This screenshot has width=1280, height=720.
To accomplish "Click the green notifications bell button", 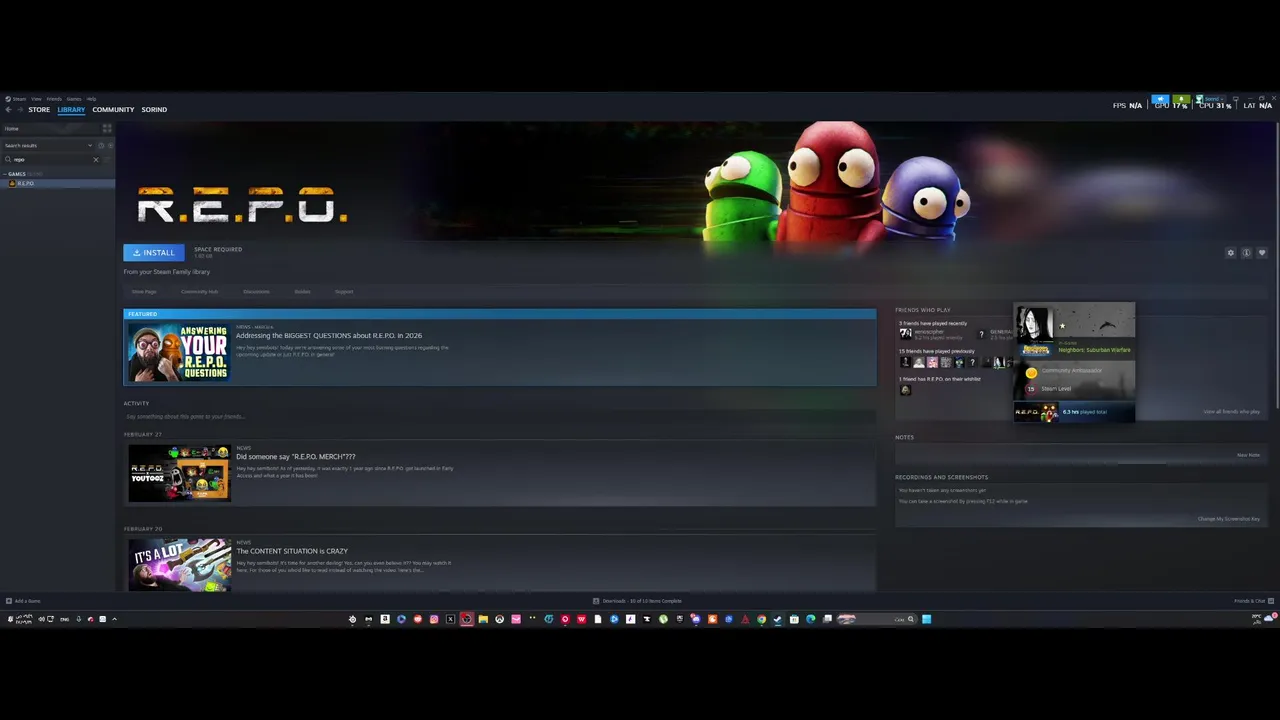I will pyautogui.click(x=1181, y=99).
